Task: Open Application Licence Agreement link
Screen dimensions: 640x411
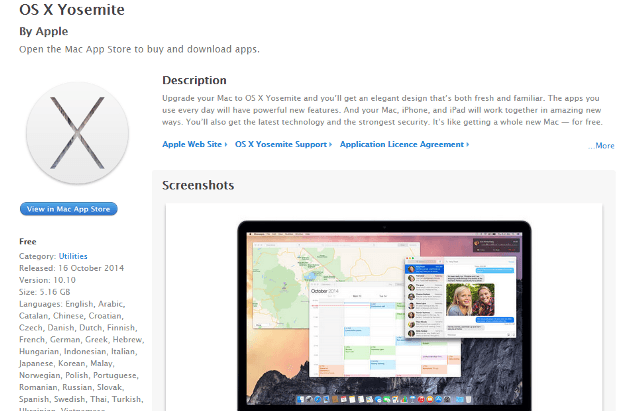Action: tap(404, 144)
